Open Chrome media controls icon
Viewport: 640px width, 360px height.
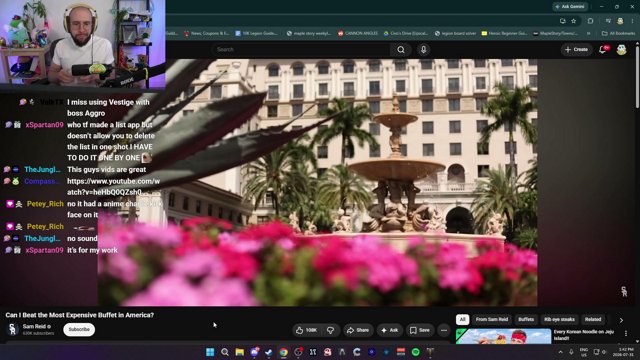pos(608,21)
